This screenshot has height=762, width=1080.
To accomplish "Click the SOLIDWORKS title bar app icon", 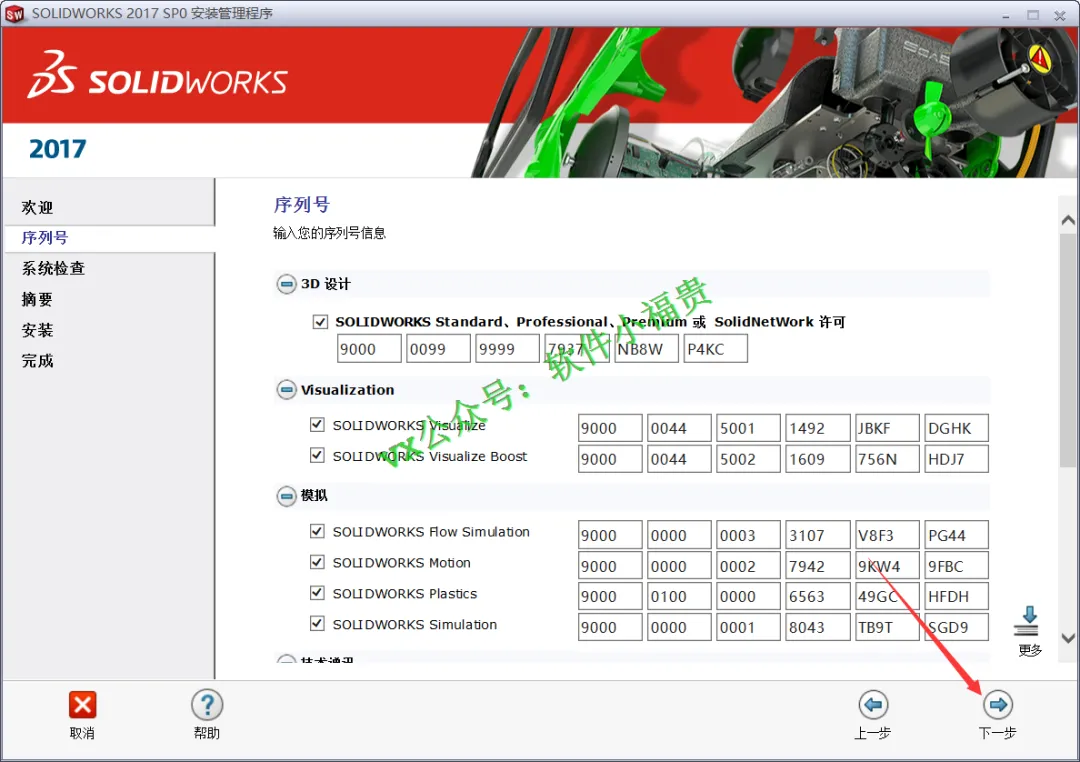I will tap(14, 13).
